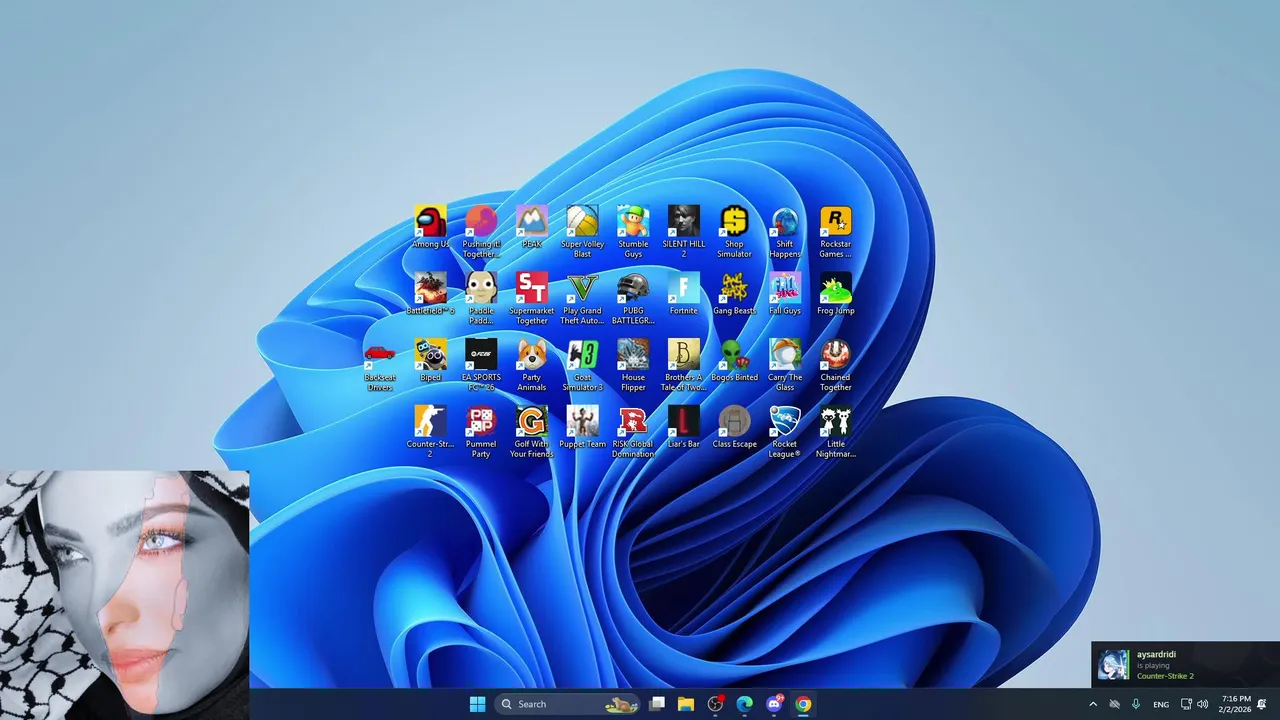Open the ENG language switcher
Screen dimensions: 1280x720
(x=1161, y=704)
